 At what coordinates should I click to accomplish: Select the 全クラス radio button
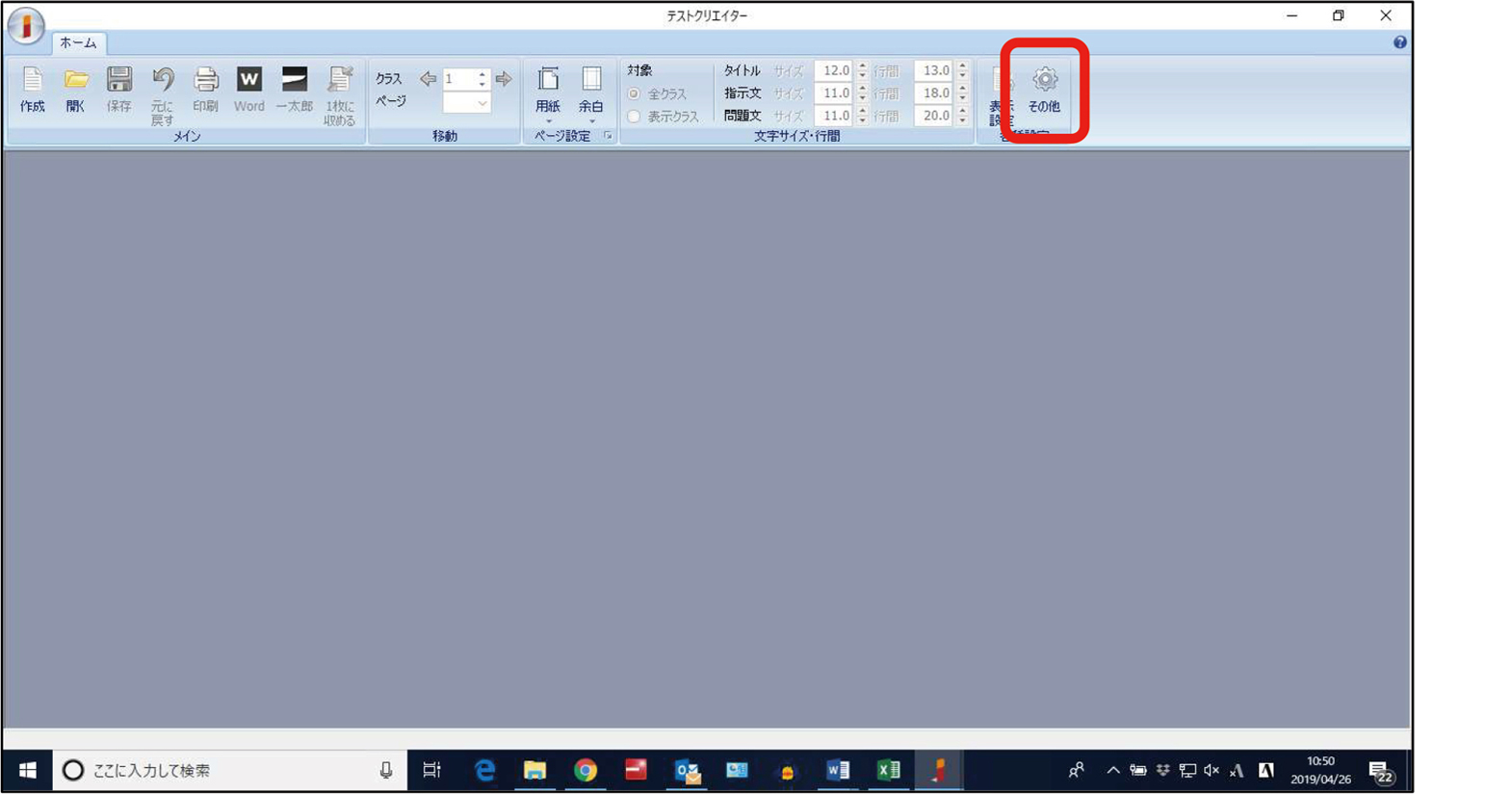635,94
